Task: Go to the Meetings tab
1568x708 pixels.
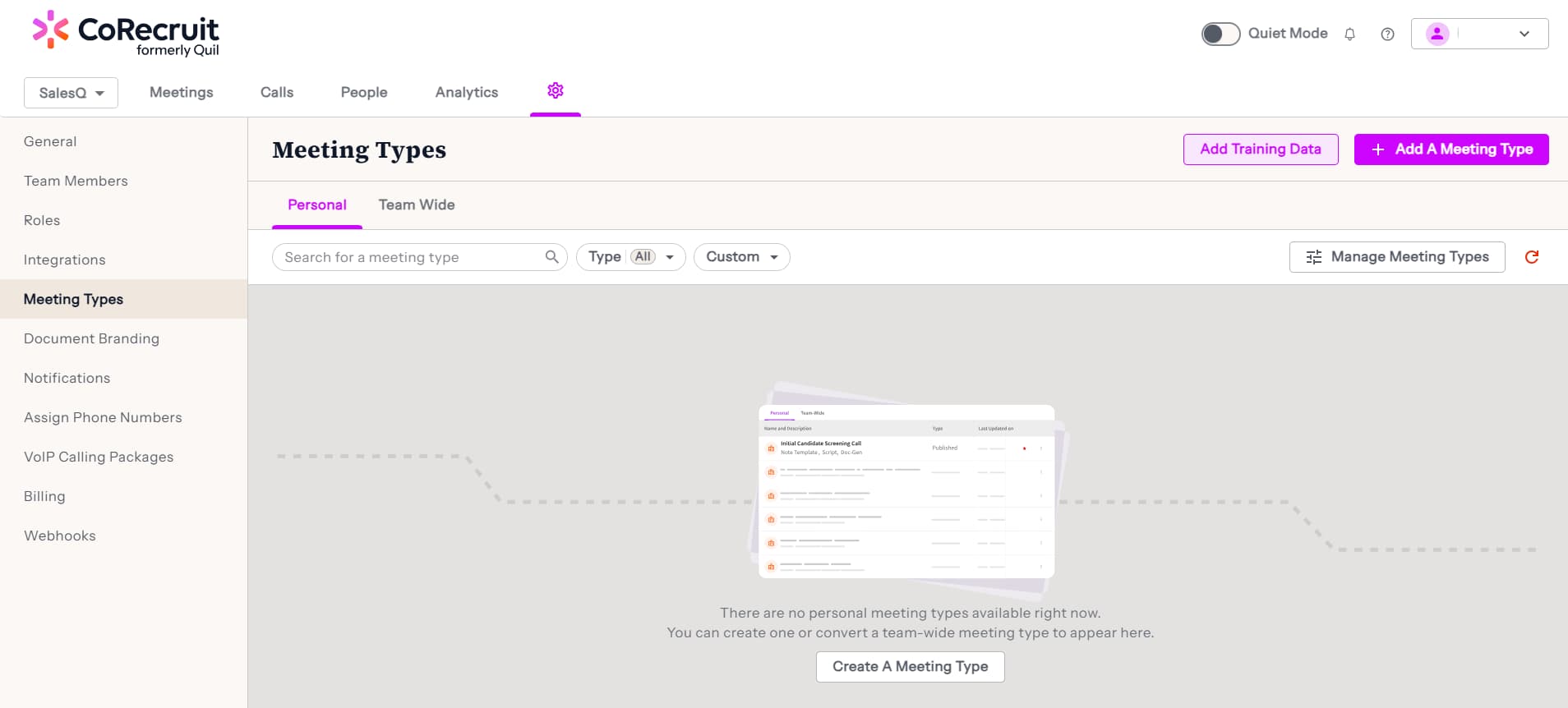Action: coord(182,92)
